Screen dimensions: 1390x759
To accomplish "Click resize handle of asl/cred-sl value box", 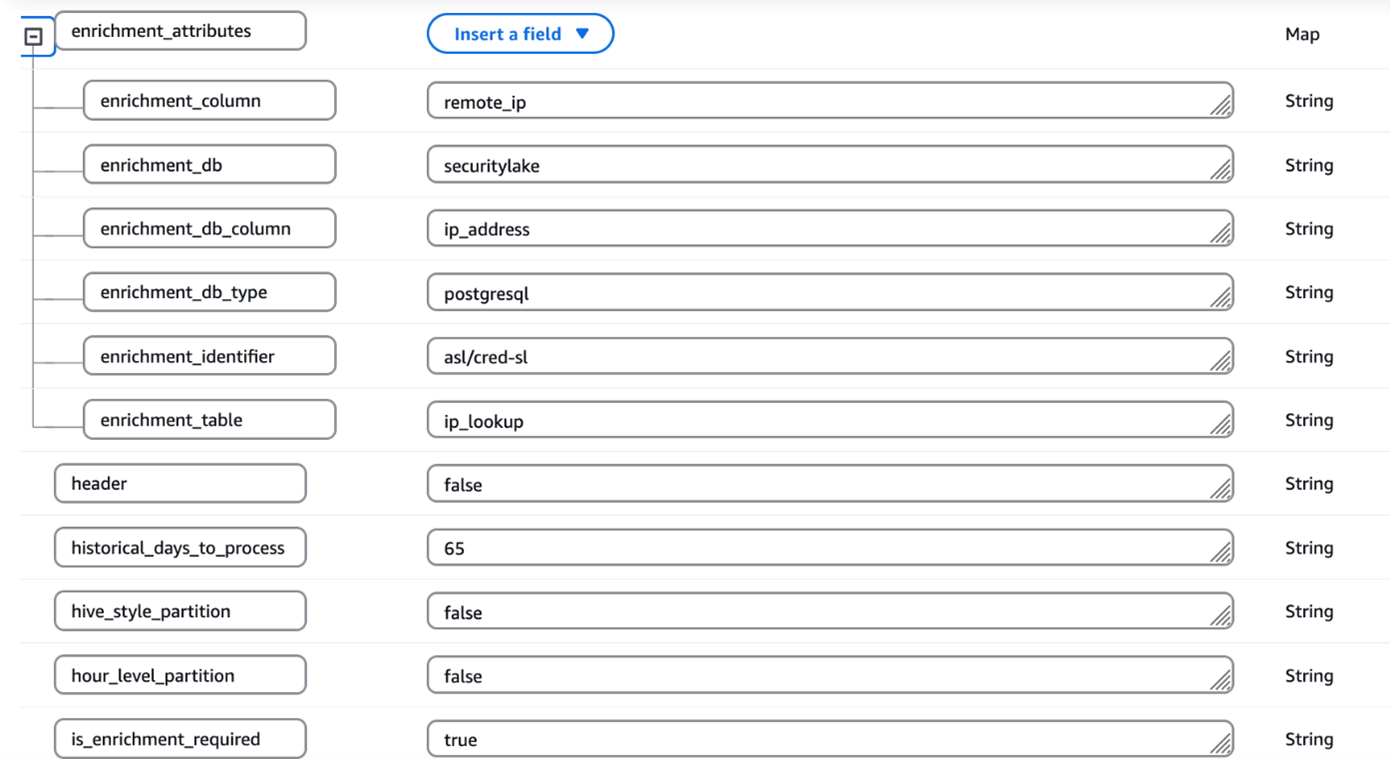I will tap(1220, 362).
